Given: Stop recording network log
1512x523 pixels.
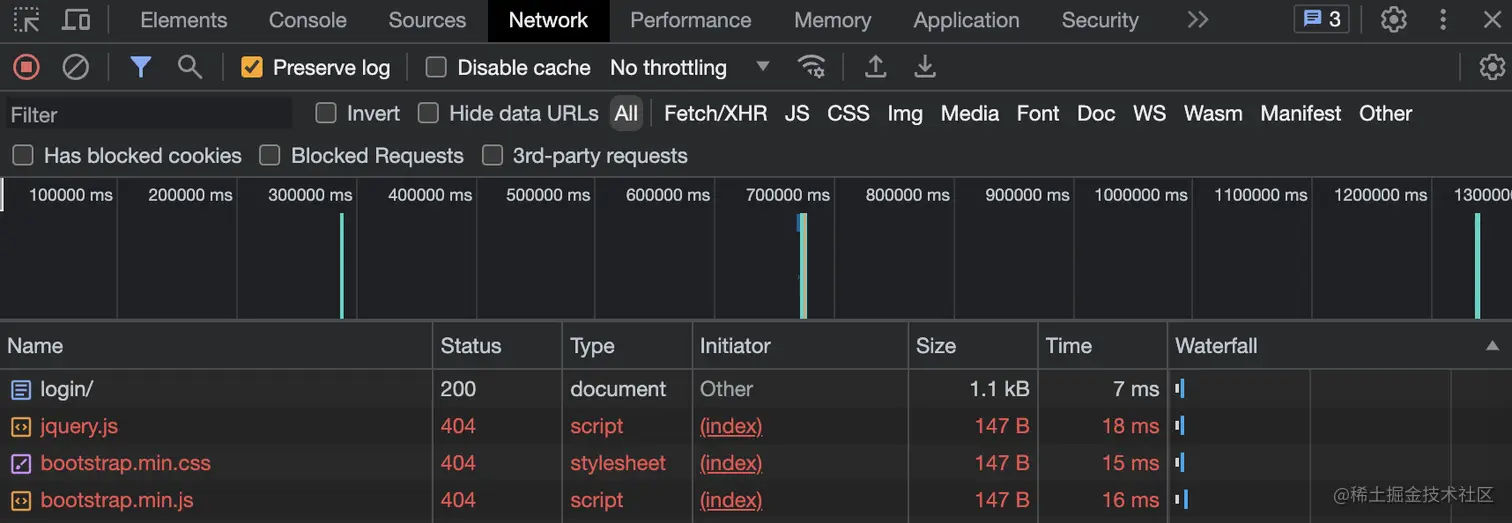Looking at the screenshot, I should (26, 67).
